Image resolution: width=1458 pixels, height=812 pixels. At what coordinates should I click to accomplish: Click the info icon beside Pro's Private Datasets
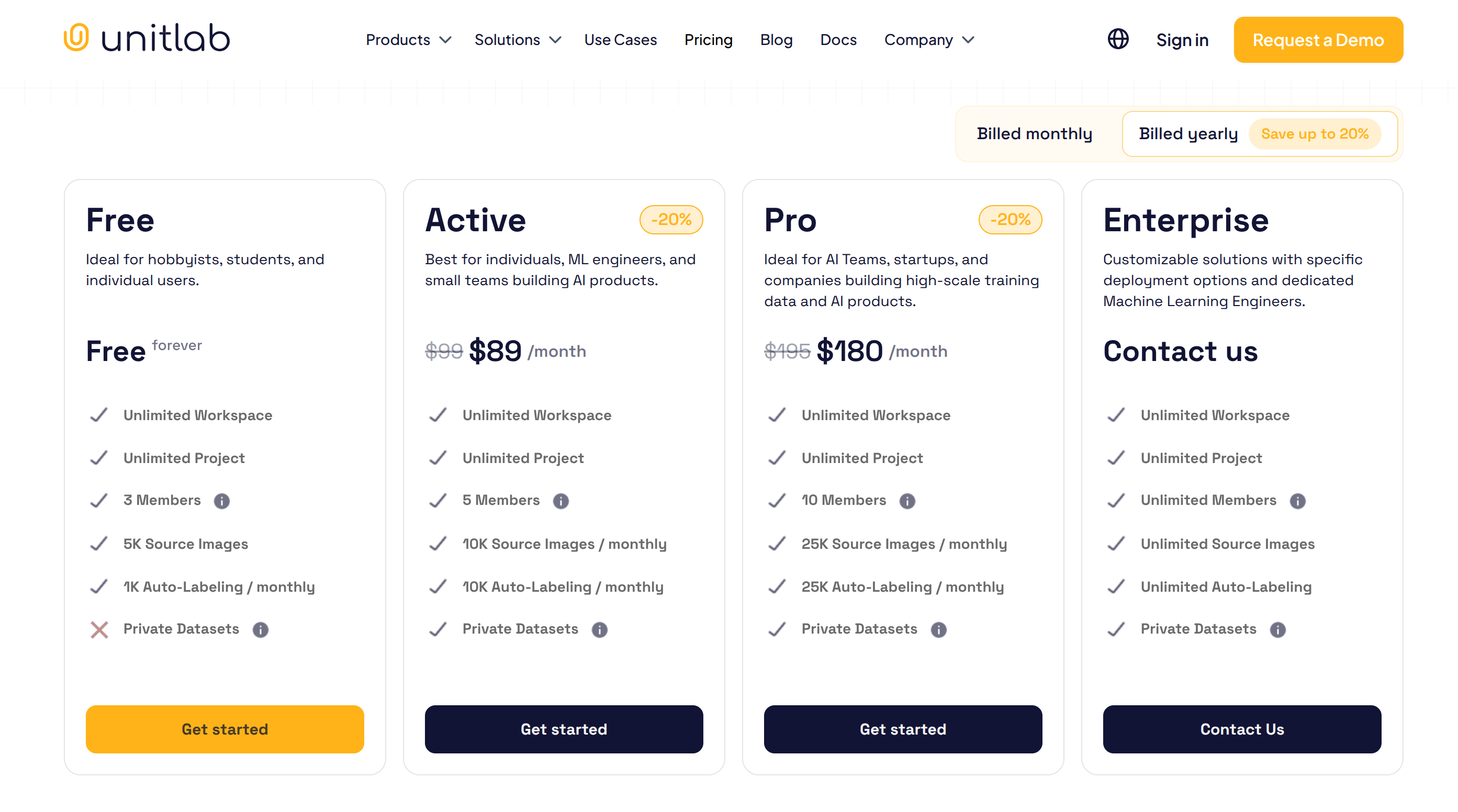coord(938,629)
